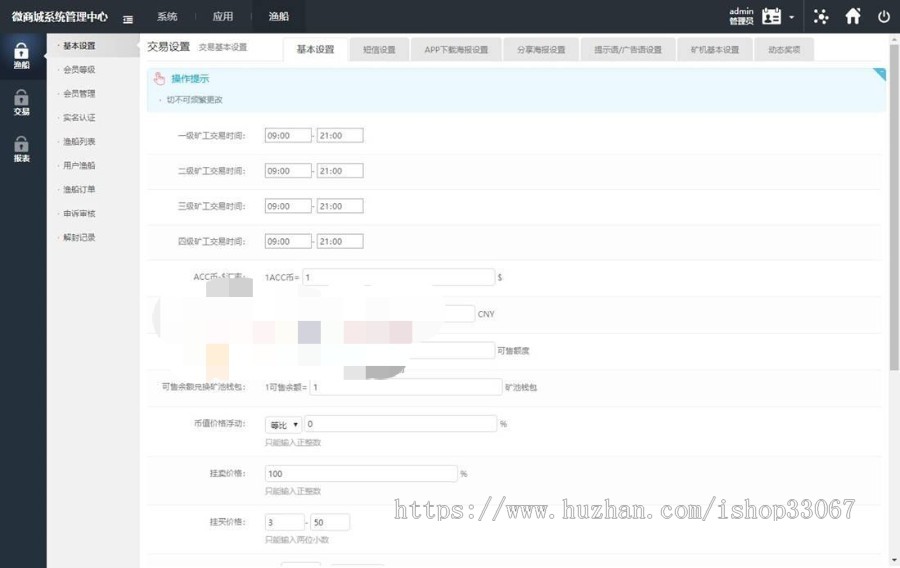Open 实名认证 in the side menu
Image resolution: width=900 pixels, height=568 pixels.
(79, 118)
